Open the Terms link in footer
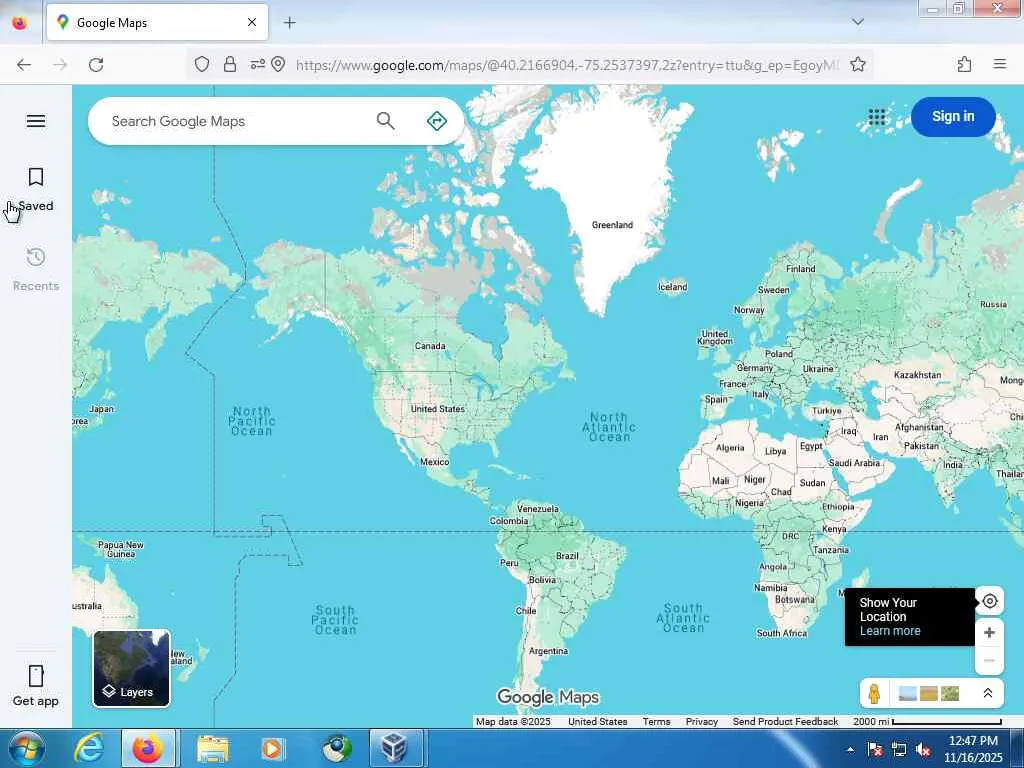Screen dimensions: 1024x768 point(656,722)
